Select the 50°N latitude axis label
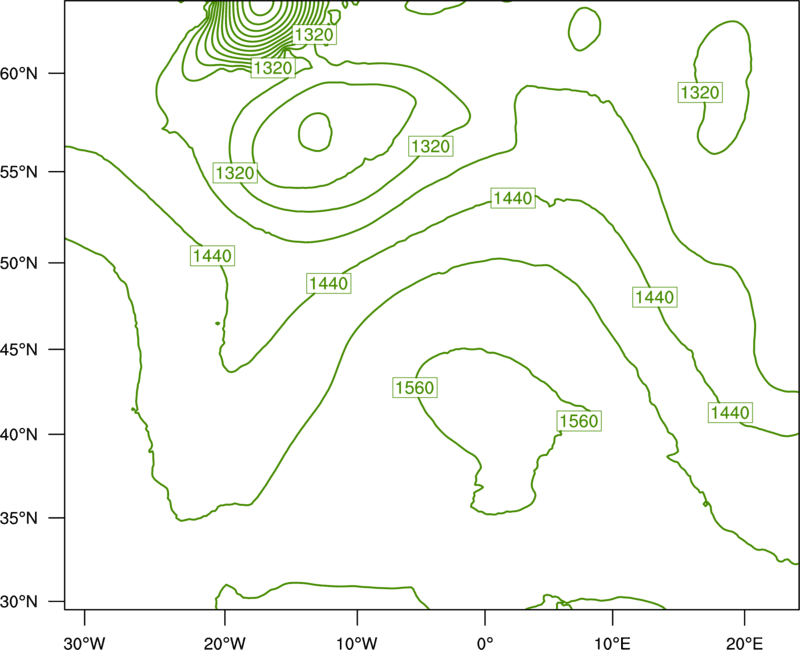The height and width of the screenshot is (650, 800). [x=19, y=263]
